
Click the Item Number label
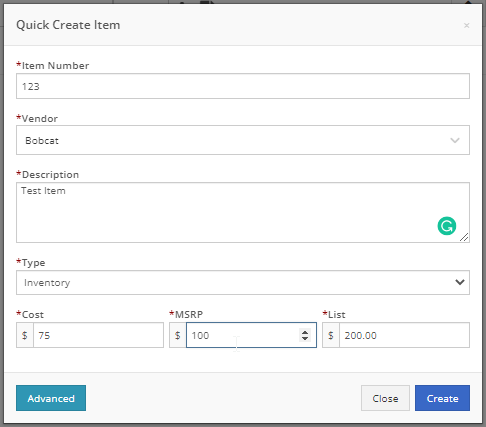pyautogui.click(x=53, y=66)
